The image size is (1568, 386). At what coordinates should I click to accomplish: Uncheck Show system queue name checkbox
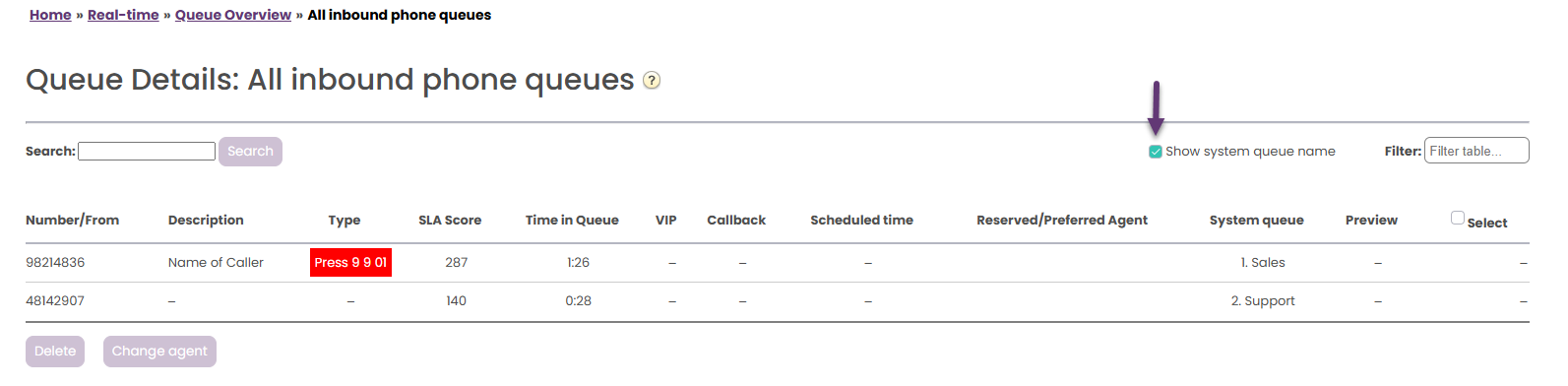(x=1156, y=152)
